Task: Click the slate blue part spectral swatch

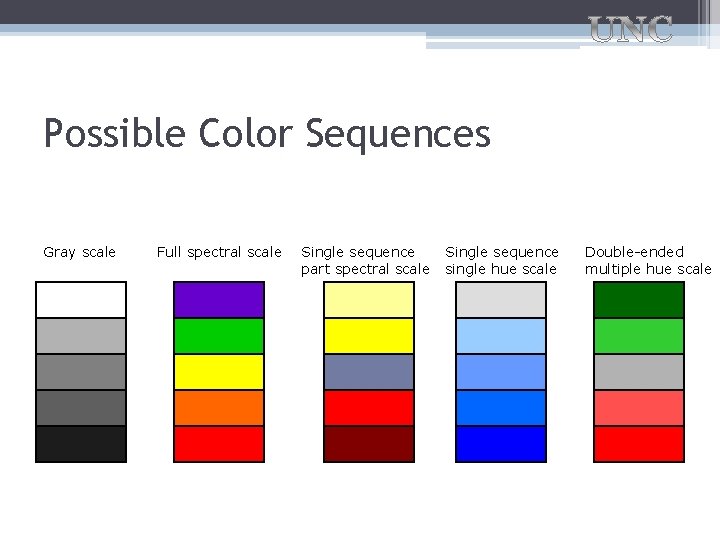Action: [369, 372]
